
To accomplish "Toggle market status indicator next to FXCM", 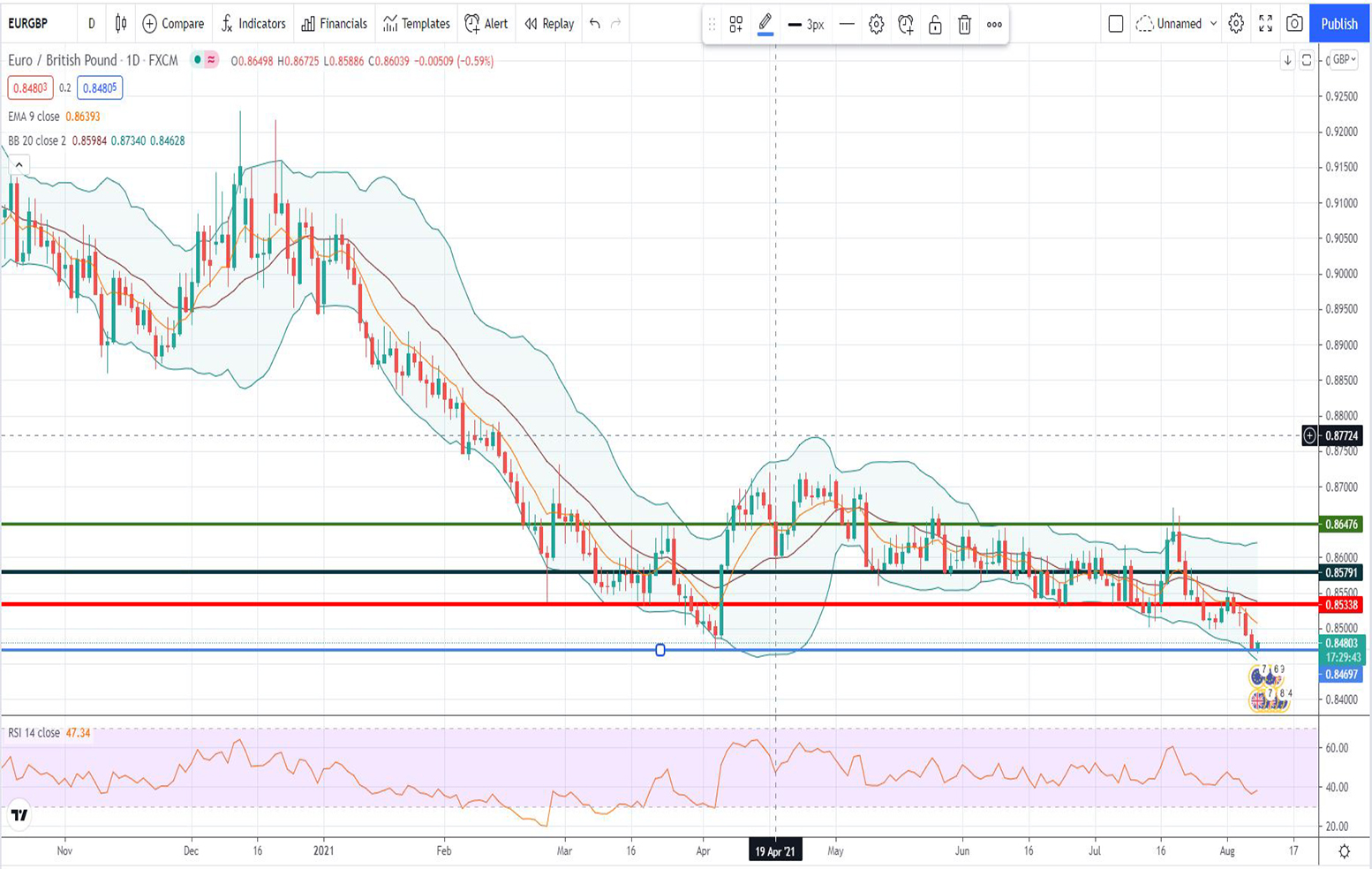I will pyautogui.click(x=198, y=60).
